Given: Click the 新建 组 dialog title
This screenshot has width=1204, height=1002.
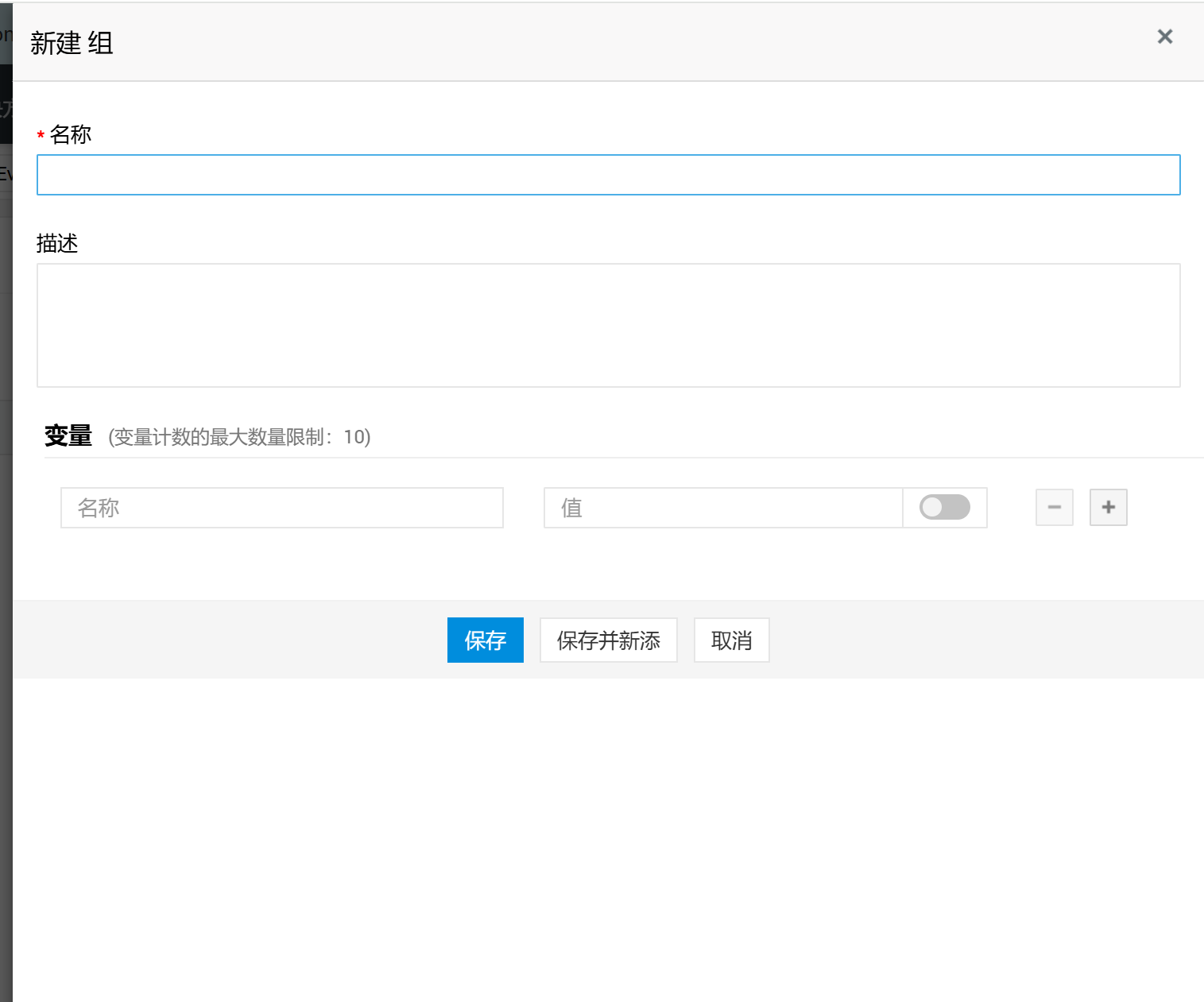Looking at the screenshot, I should [x=72, y=43].
